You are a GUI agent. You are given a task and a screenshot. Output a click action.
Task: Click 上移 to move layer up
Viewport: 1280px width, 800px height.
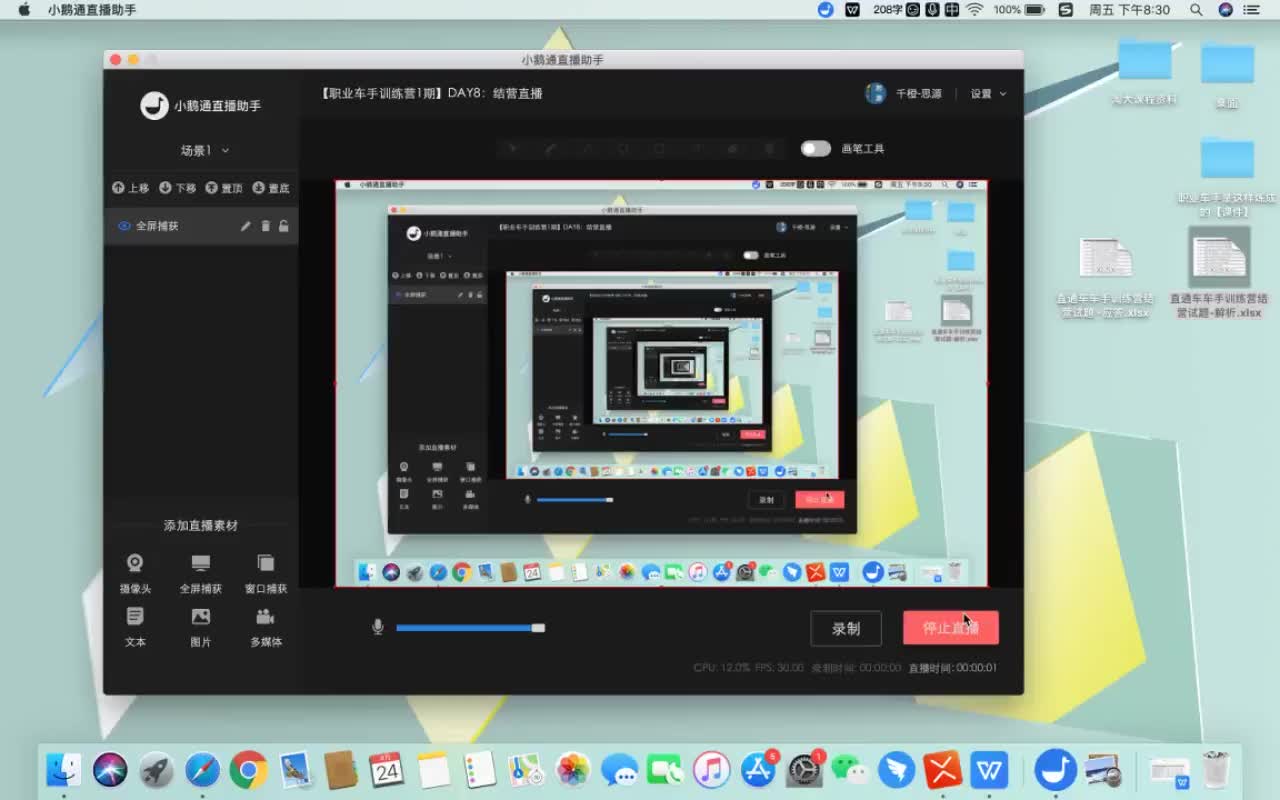click(131, 188)
